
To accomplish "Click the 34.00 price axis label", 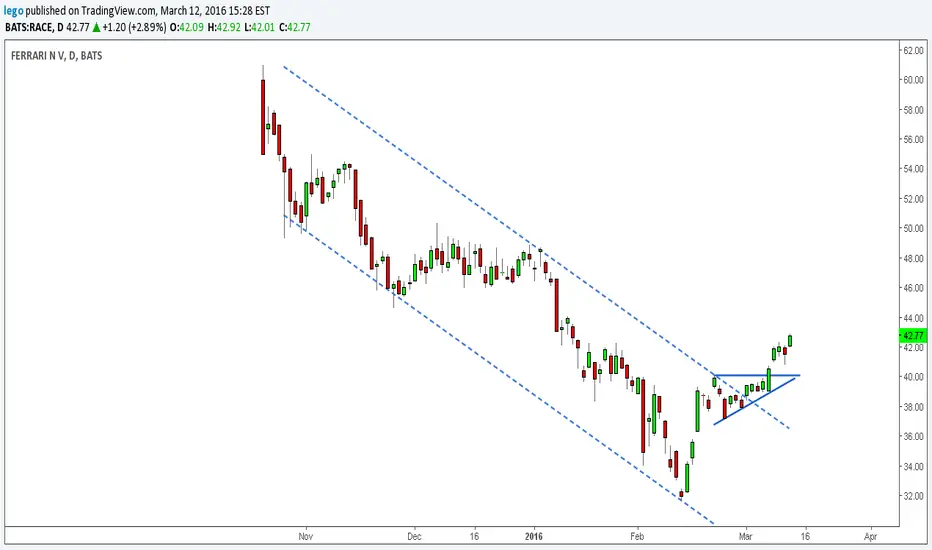I will [913, 467].
